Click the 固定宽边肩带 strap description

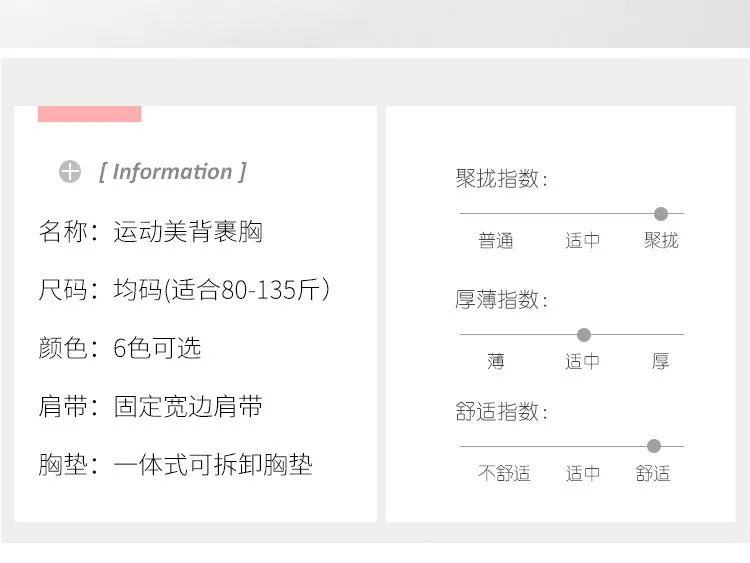tap(188, 407)
